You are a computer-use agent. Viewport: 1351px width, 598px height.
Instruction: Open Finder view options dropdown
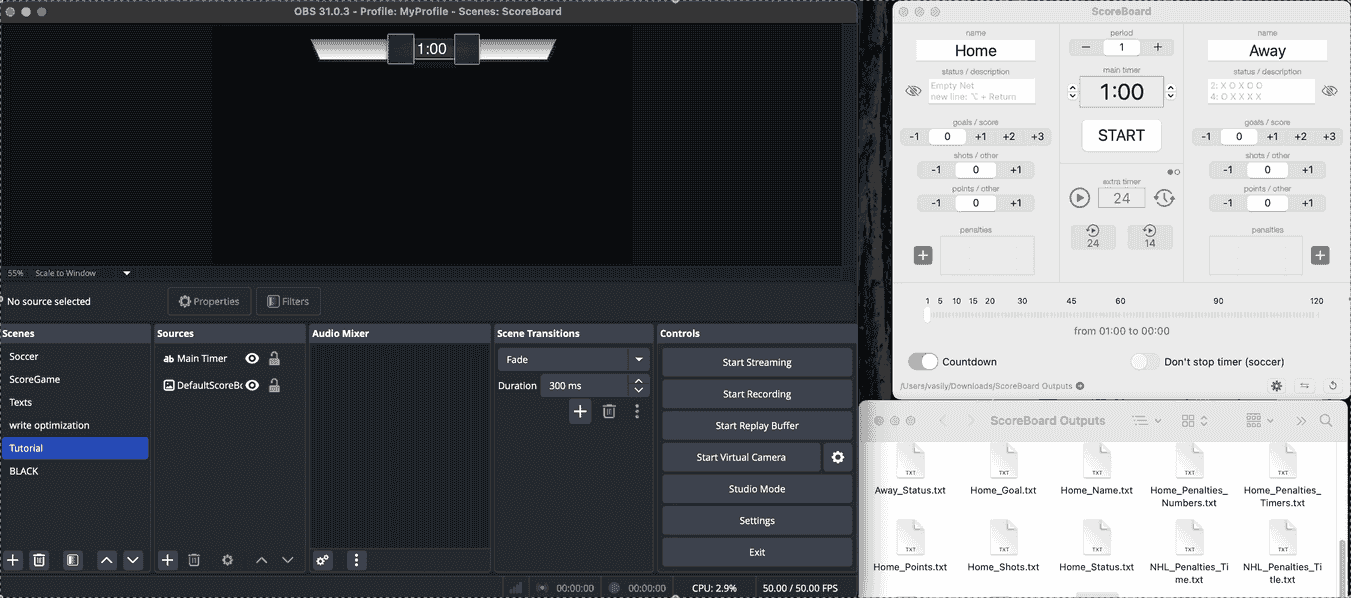[1195, 421]
